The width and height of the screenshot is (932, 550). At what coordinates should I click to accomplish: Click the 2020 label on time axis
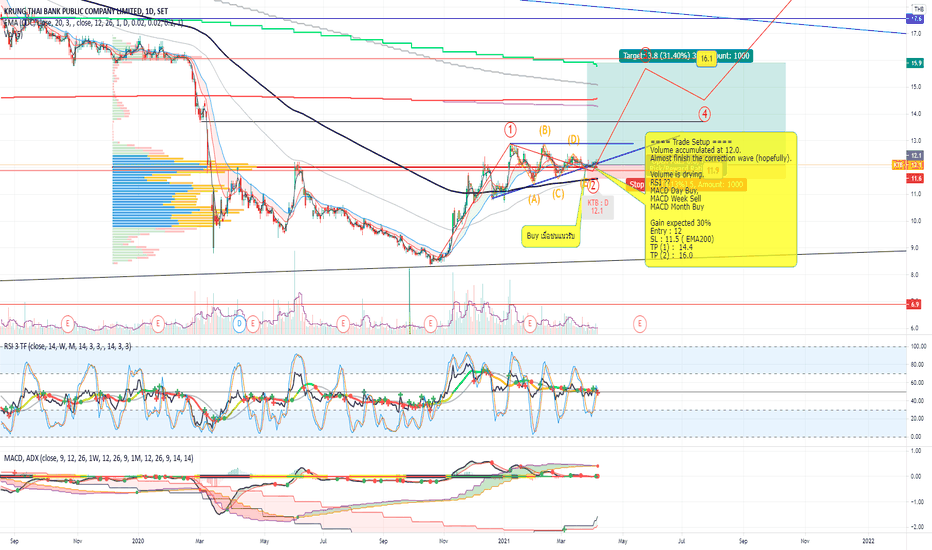138,540
